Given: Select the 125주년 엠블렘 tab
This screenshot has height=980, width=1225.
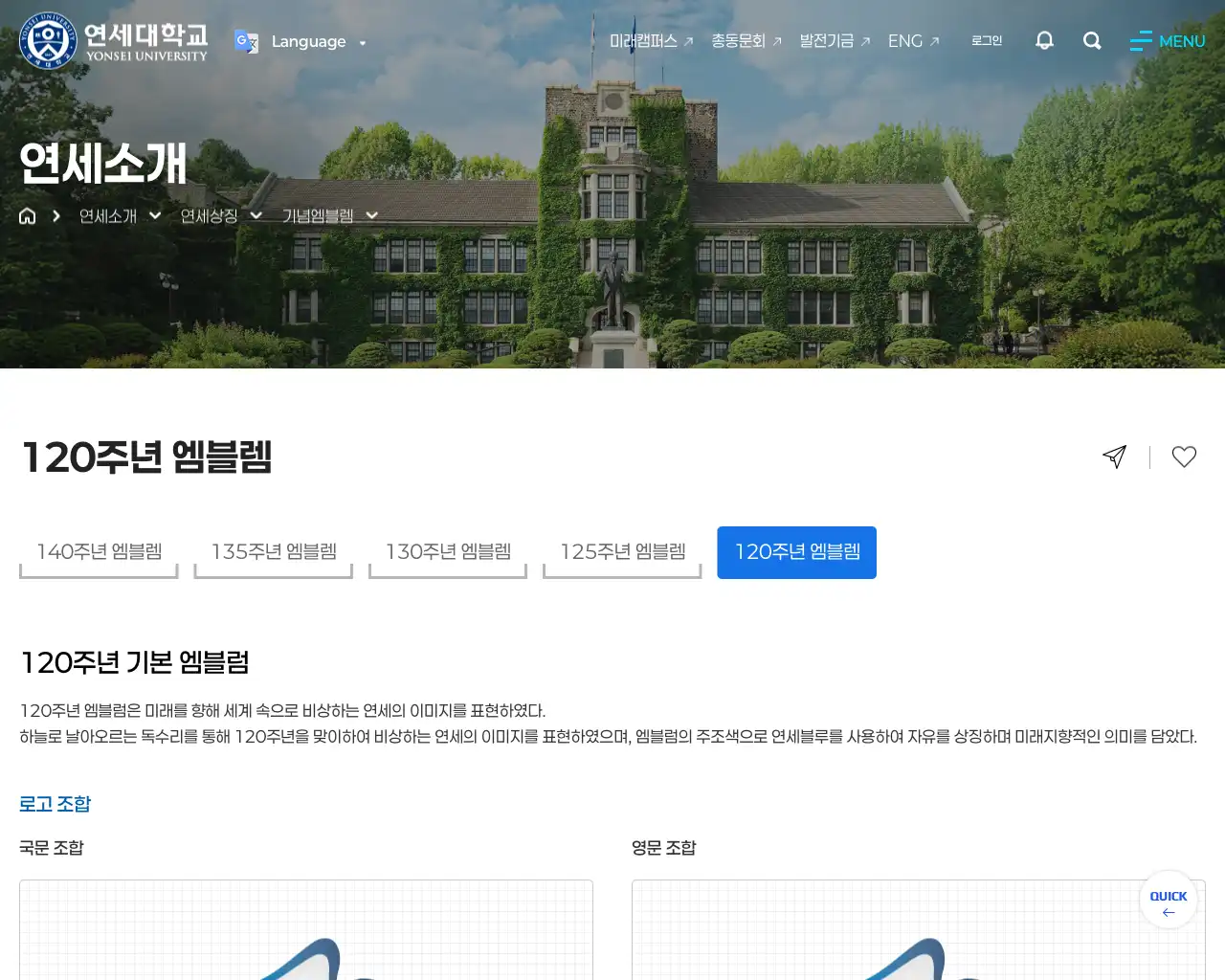Looking at the screenshot, I should tap(622, 552).
